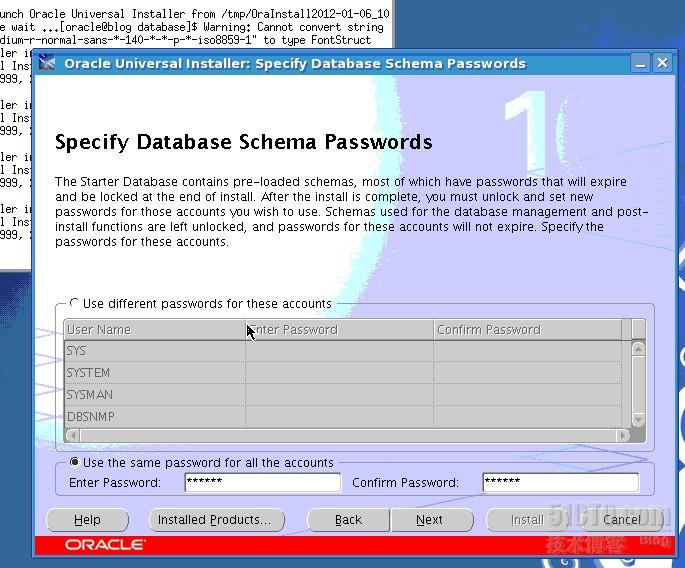Screen dimensions: 685x568
Task: Click scroll down arrow in accounts table
Action: [x=638, y=420]
